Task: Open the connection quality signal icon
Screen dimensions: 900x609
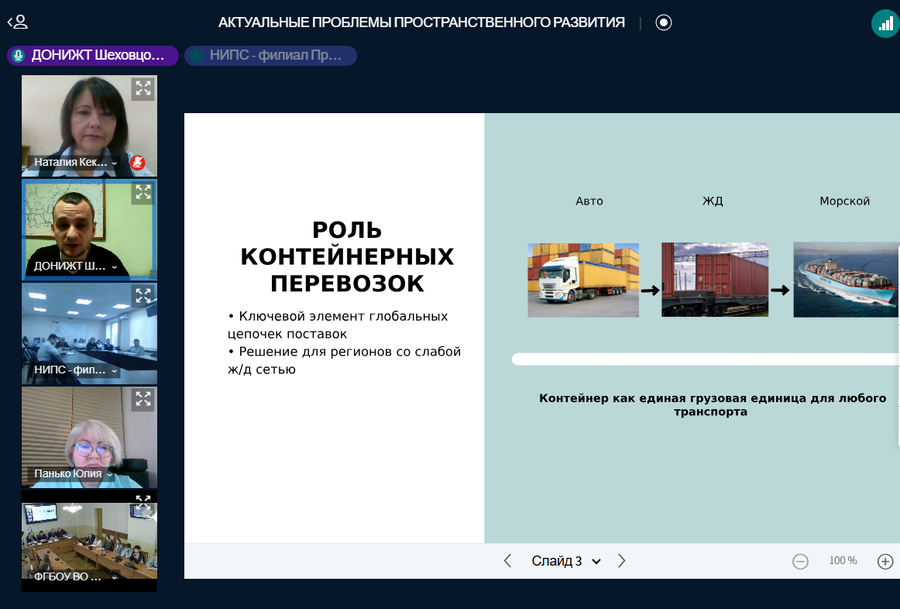Action: click(885, 24)
